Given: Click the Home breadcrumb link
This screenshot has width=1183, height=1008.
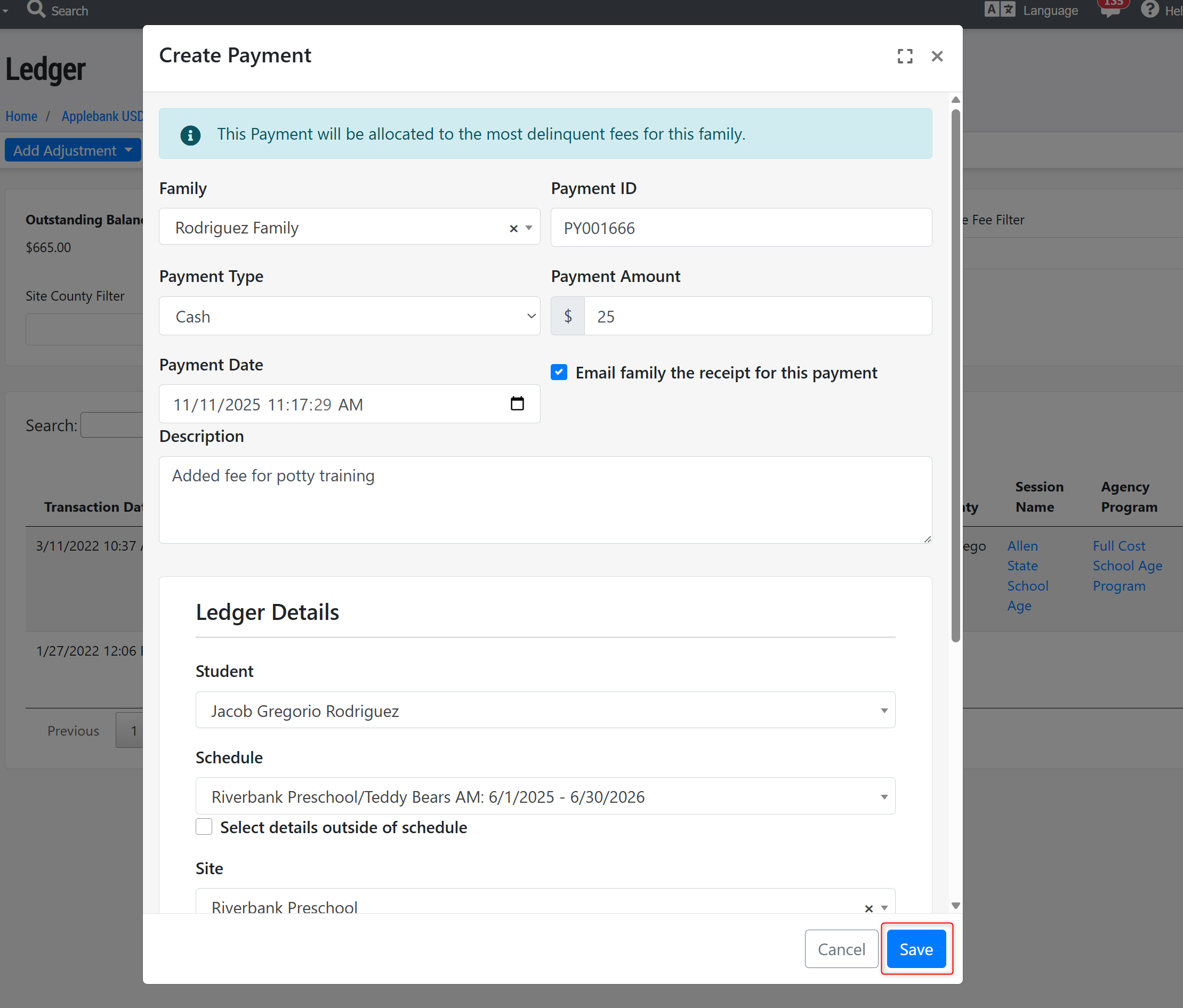Looking at the screenshot, I should pos(21,116).
